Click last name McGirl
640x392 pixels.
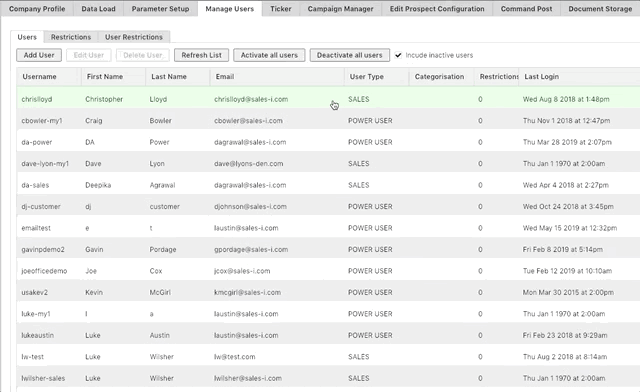tap(160, 292)
